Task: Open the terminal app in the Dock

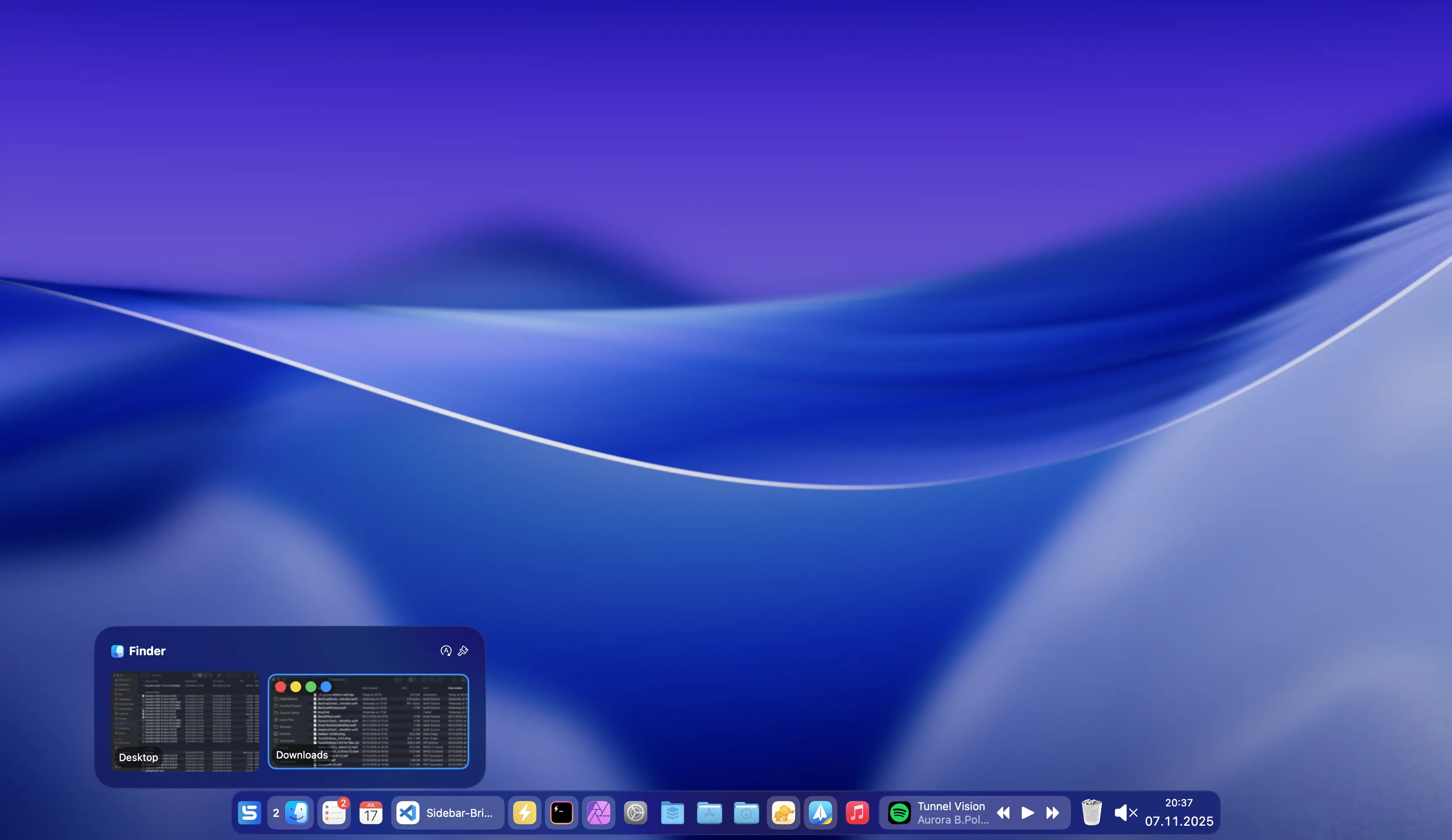Action: coord(560,812)
